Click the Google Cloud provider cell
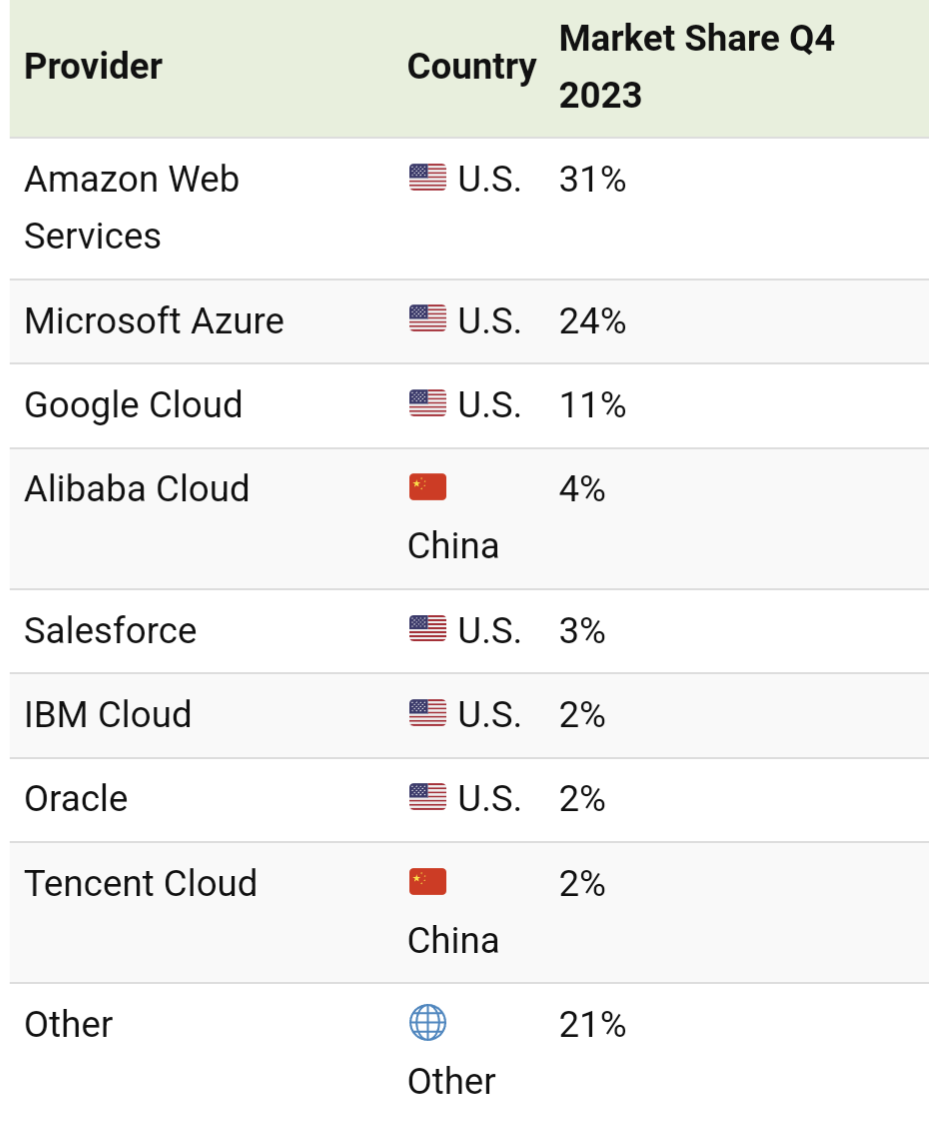The width and height of the screenshot is (929, 1124). [x=133, y=405]
